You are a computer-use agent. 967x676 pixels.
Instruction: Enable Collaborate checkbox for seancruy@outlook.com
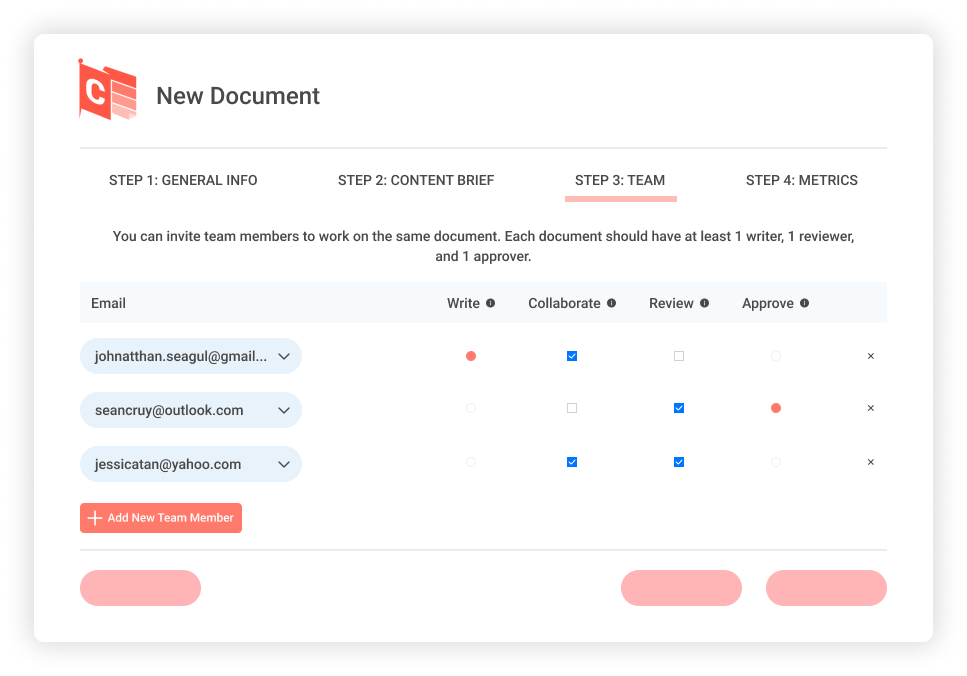point(572,408)
